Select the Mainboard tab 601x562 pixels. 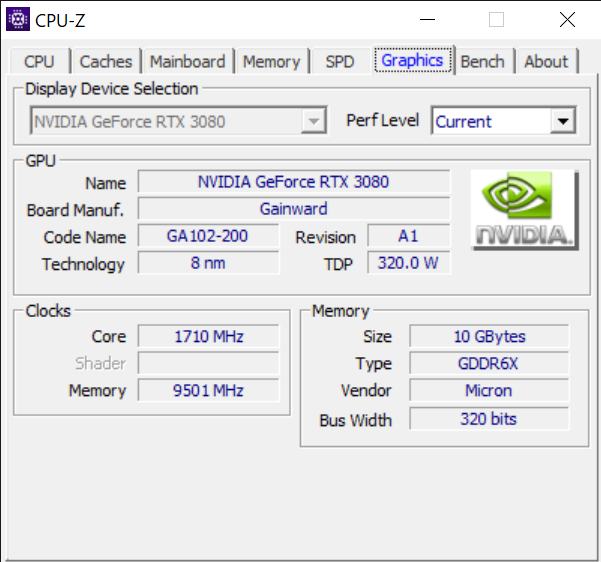[x=188, y=61]
